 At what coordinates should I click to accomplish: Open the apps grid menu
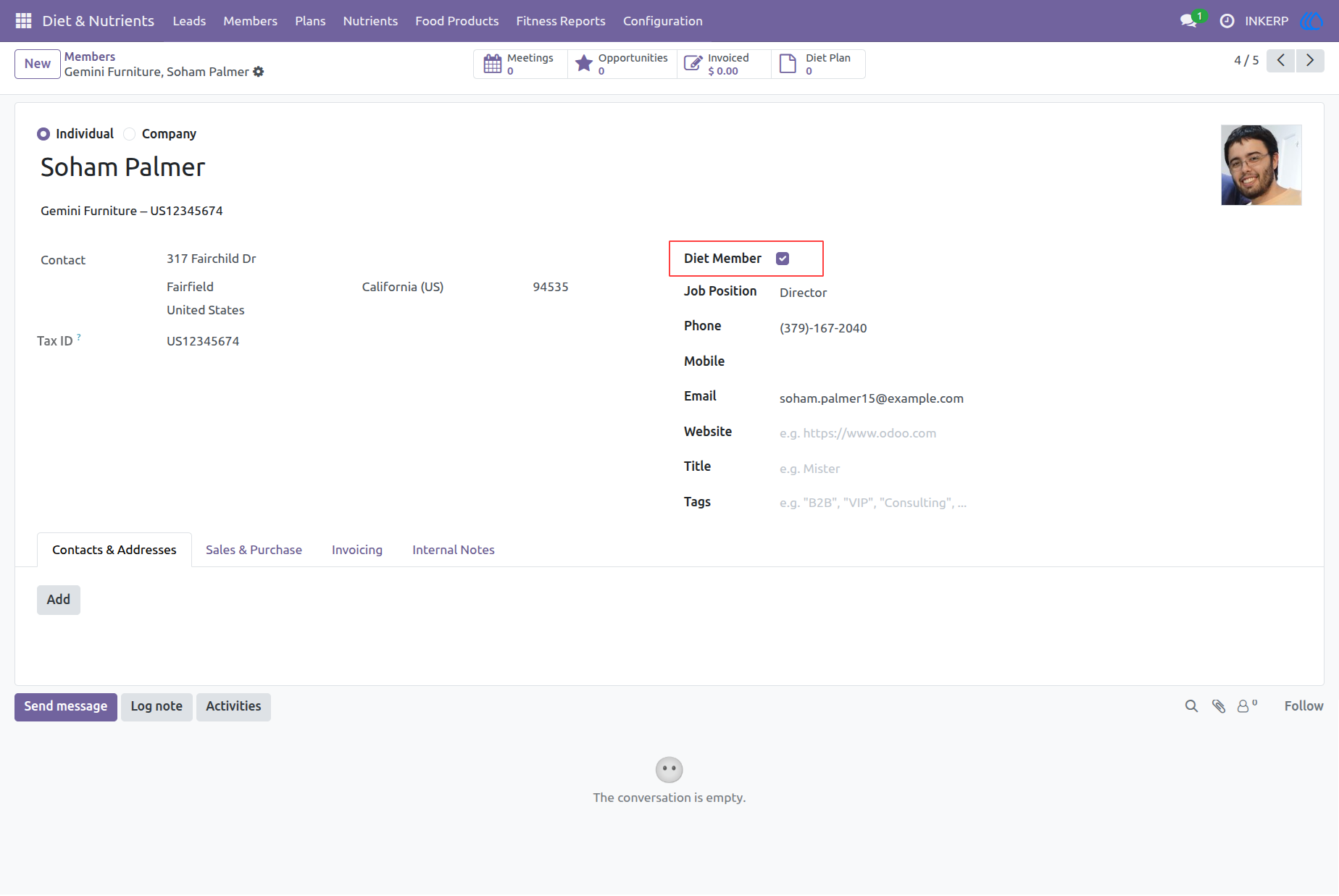pyautogui.click(x=23, y=21)
